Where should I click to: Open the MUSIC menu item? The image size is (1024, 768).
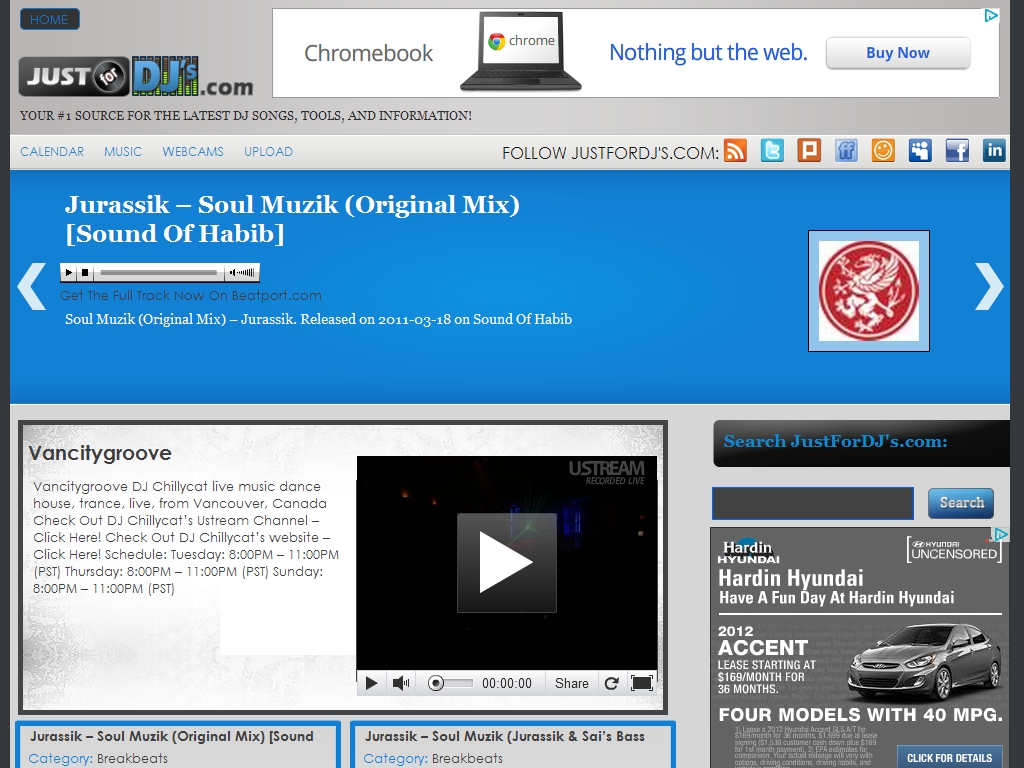(123, 152)
